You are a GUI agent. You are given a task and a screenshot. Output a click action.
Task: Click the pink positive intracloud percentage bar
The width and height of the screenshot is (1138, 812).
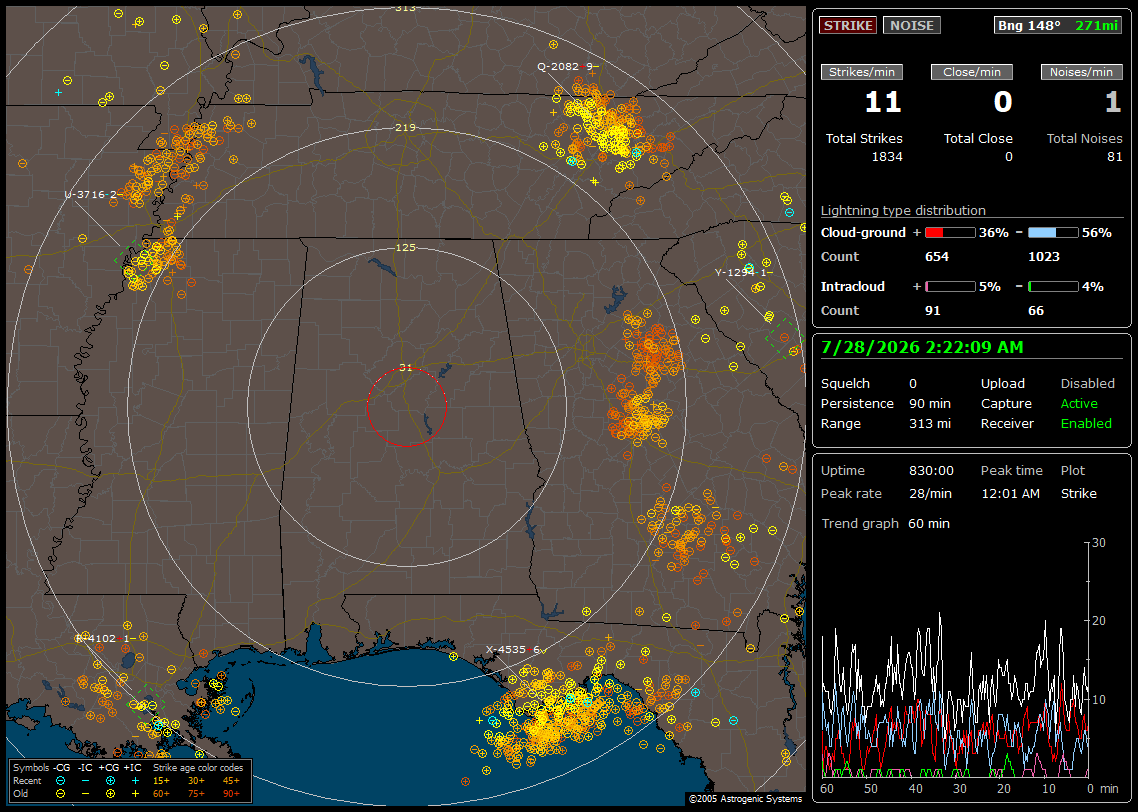coord(950,287)
